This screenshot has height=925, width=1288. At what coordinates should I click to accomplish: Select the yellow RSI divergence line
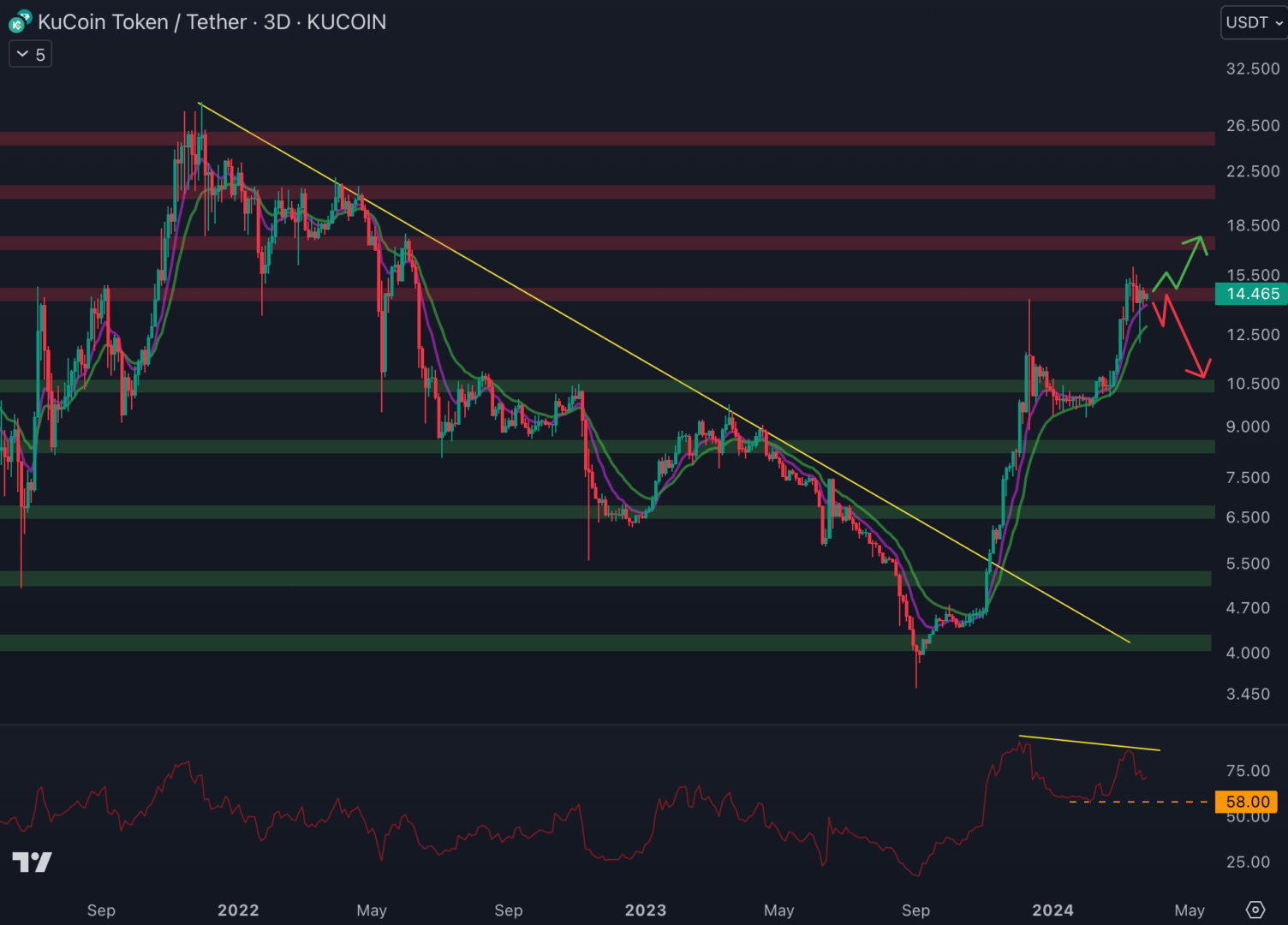(1088, 743)
